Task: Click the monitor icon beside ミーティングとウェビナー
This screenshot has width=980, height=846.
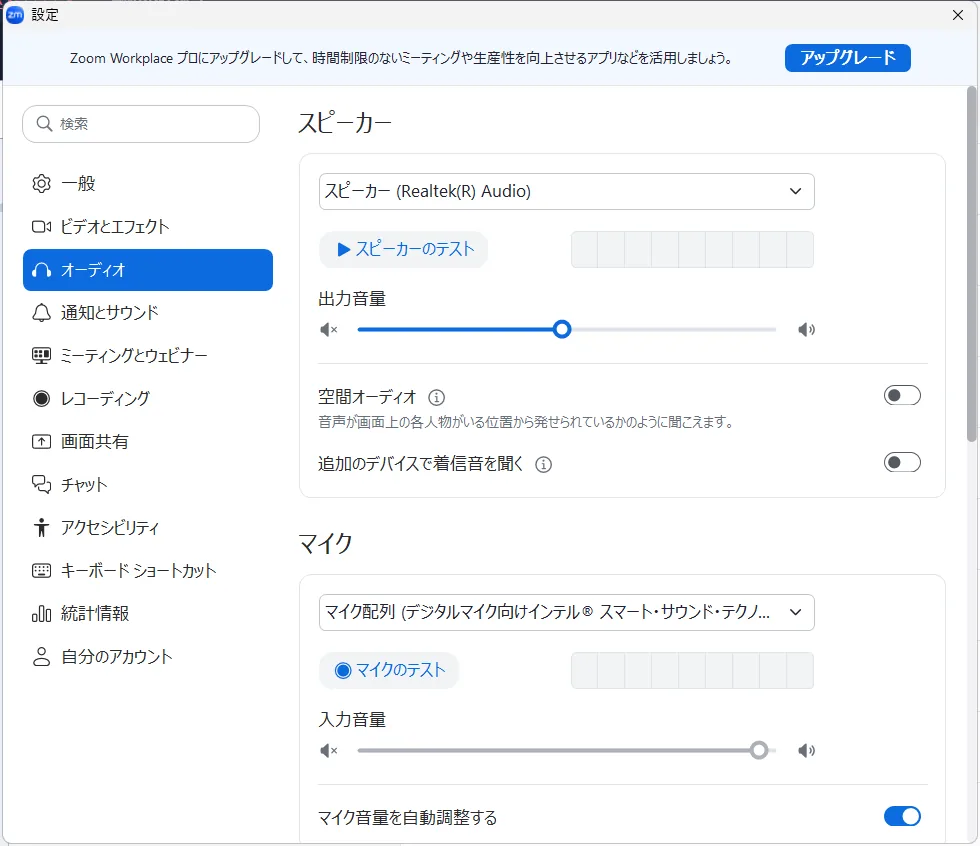Action: pos(41,356)
